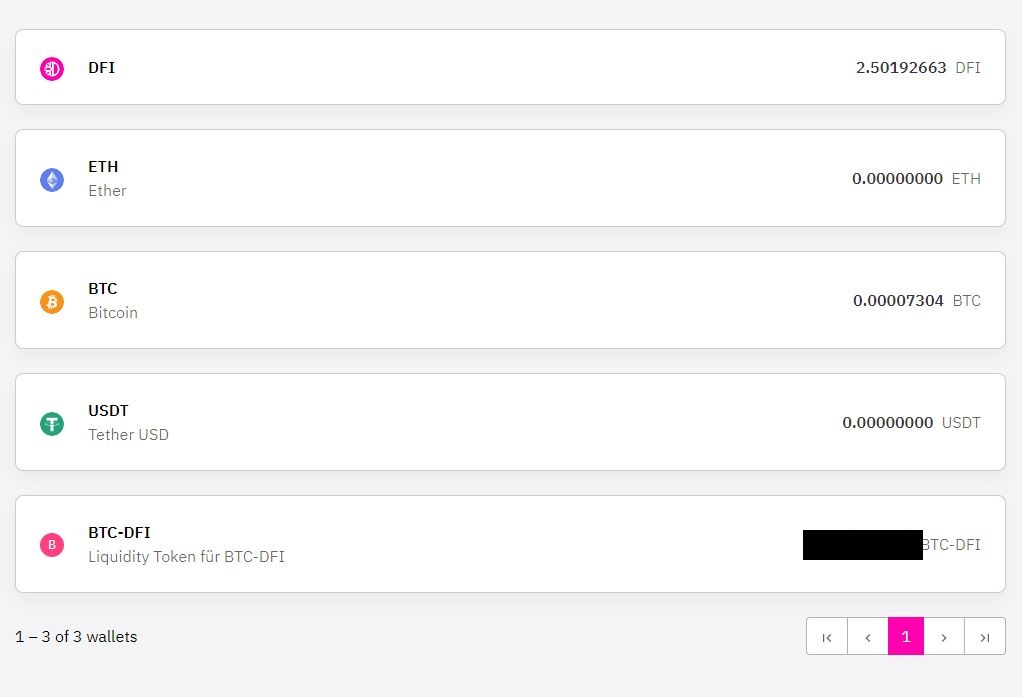The image size is (1022, 697).
Task: Go to first page of wallets
Action: tap(827, 636)
